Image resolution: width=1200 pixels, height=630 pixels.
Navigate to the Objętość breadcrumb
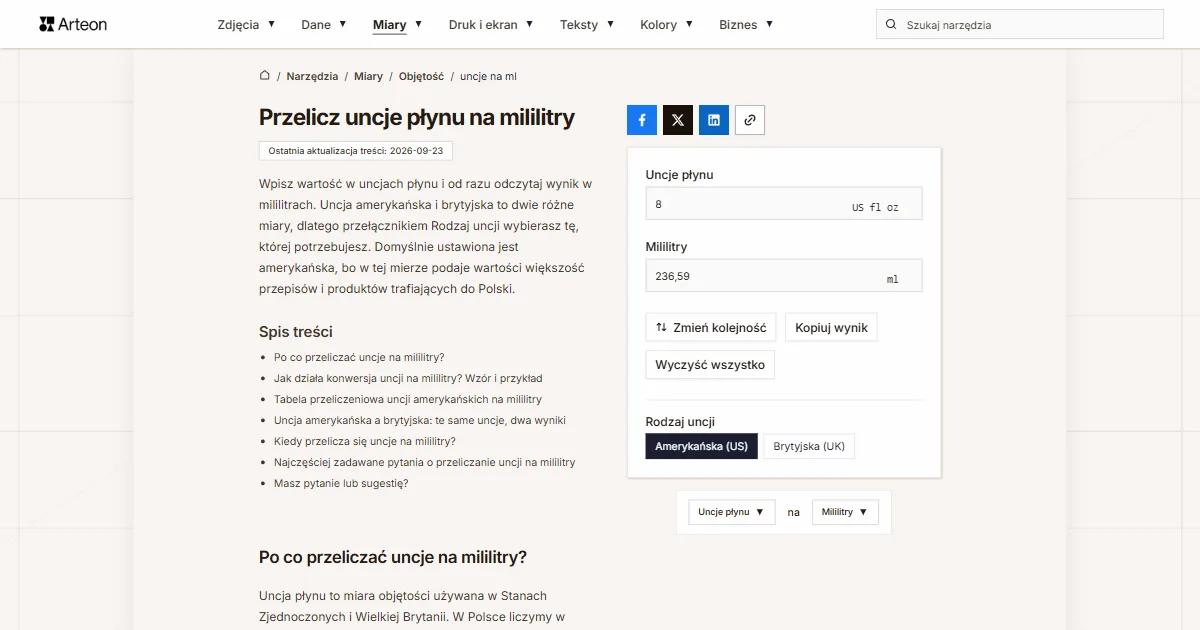421,76
